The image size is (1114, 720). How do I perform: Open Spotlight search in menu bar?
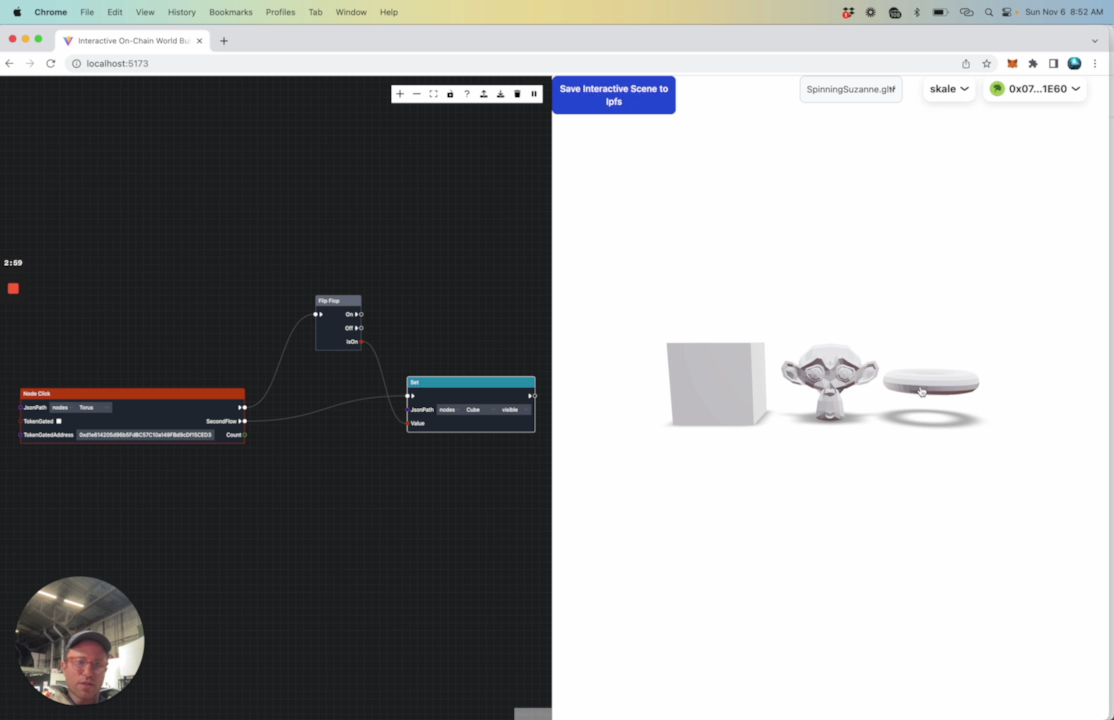tap(988, 12)
